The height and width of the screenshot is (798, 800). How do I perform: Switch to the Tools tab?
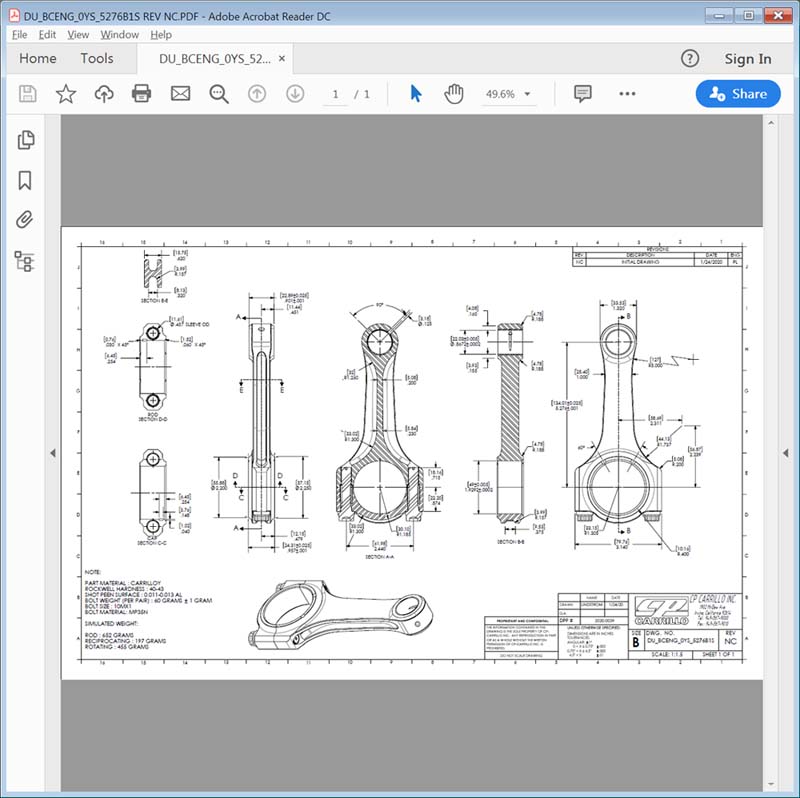pyautogui.click(x=97, y=59)
